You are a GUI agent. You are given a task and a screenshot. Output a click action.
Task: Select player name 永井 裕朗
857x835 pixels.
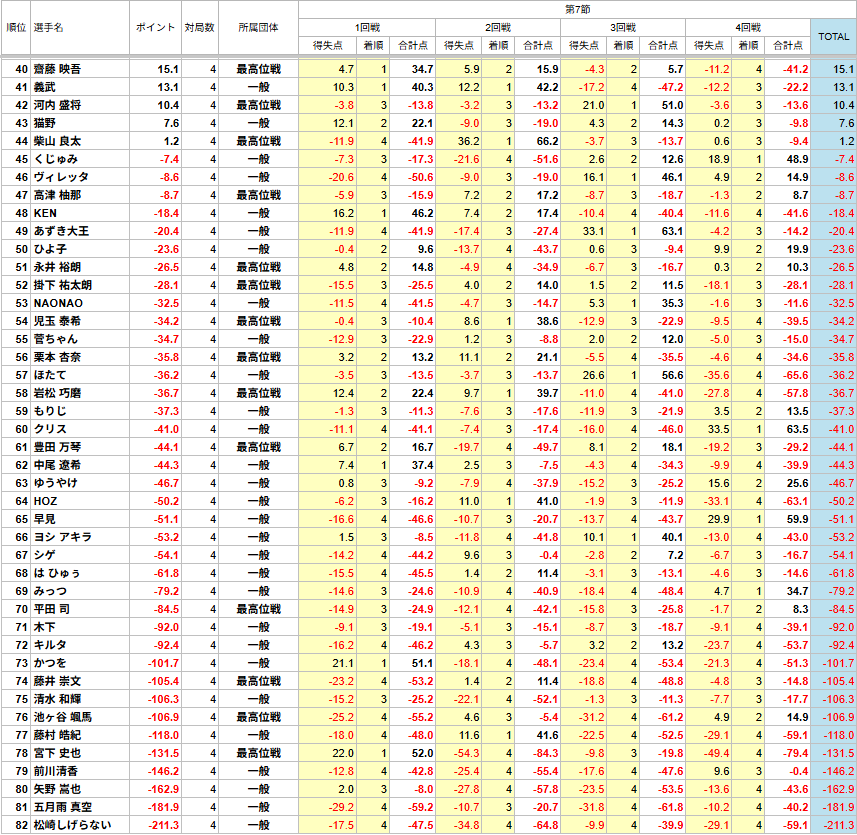(x=57, y=267)
